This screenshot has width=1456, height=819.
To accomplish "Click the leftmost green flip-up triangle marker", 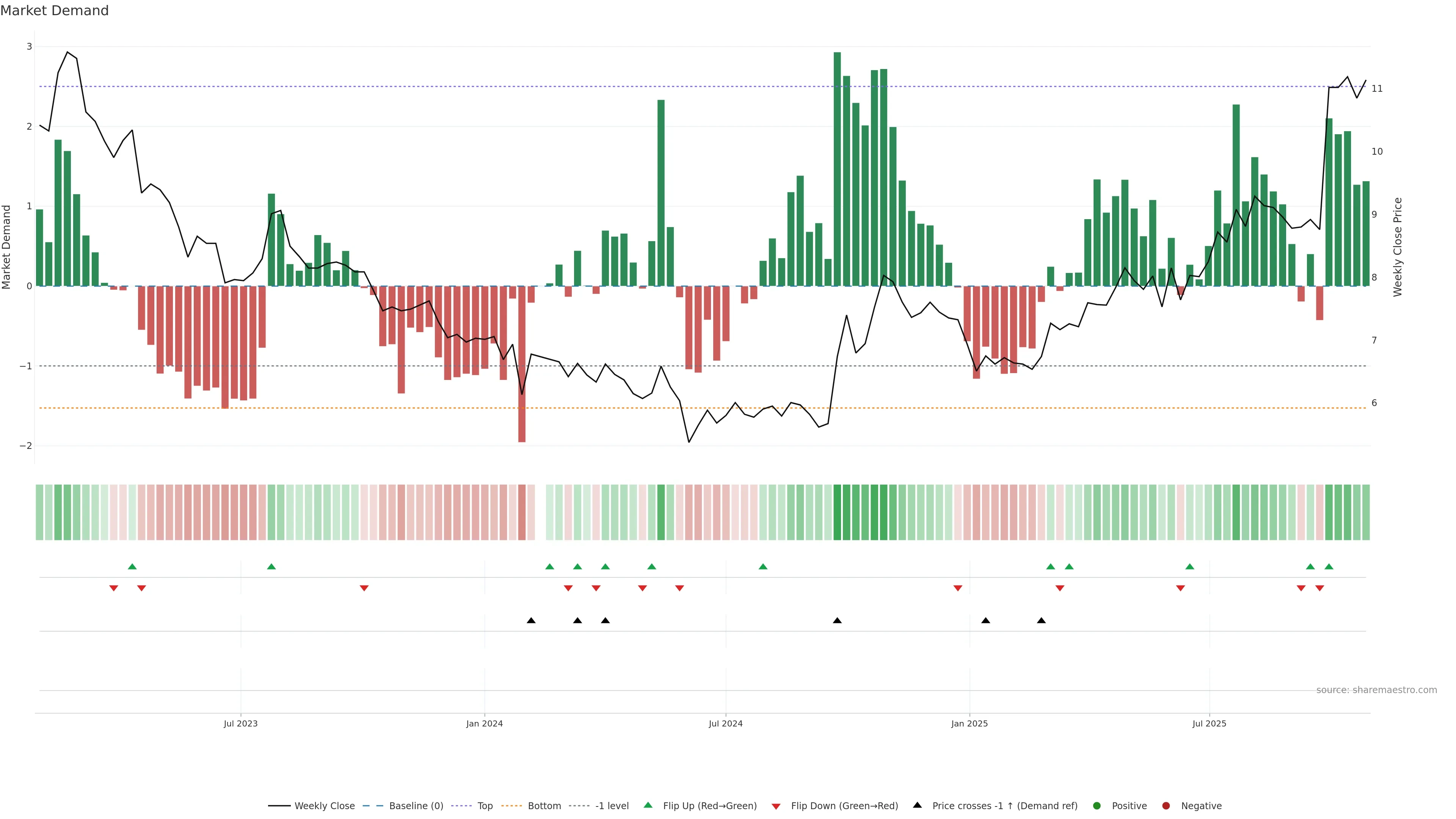I will [132, 567].
